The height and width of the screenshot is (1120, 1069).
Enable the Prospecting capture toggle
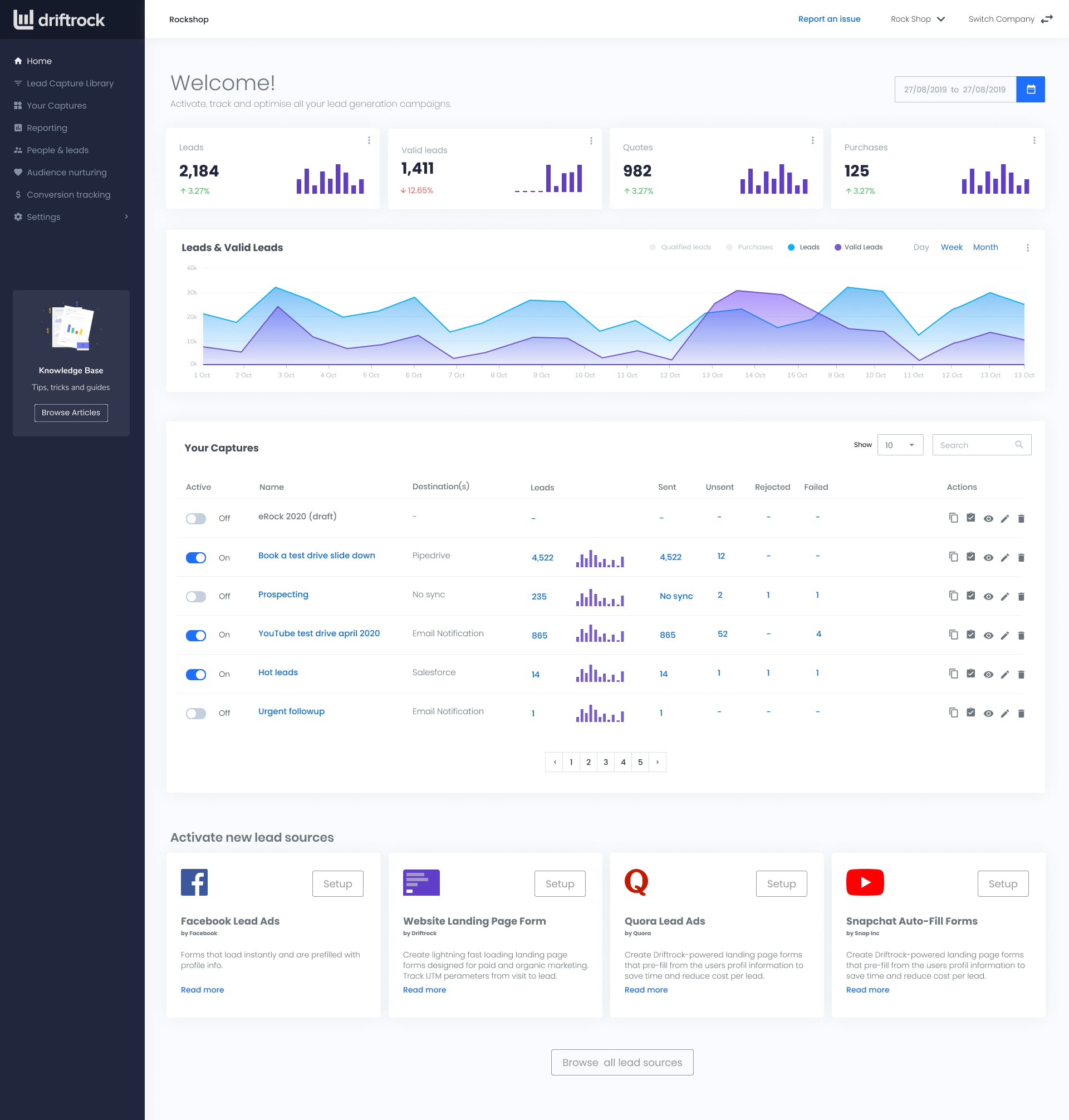(x=196, y=596)
